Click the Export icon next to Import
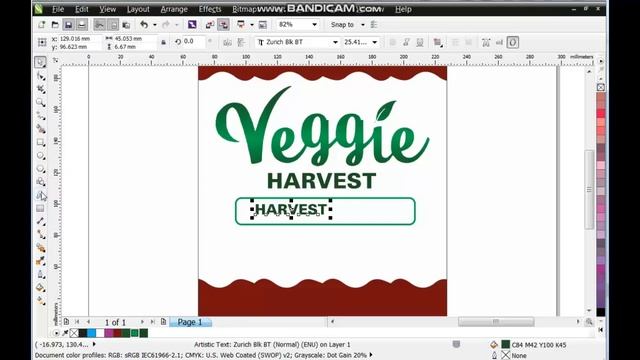640x360 pixels. (x=223, y=25)
